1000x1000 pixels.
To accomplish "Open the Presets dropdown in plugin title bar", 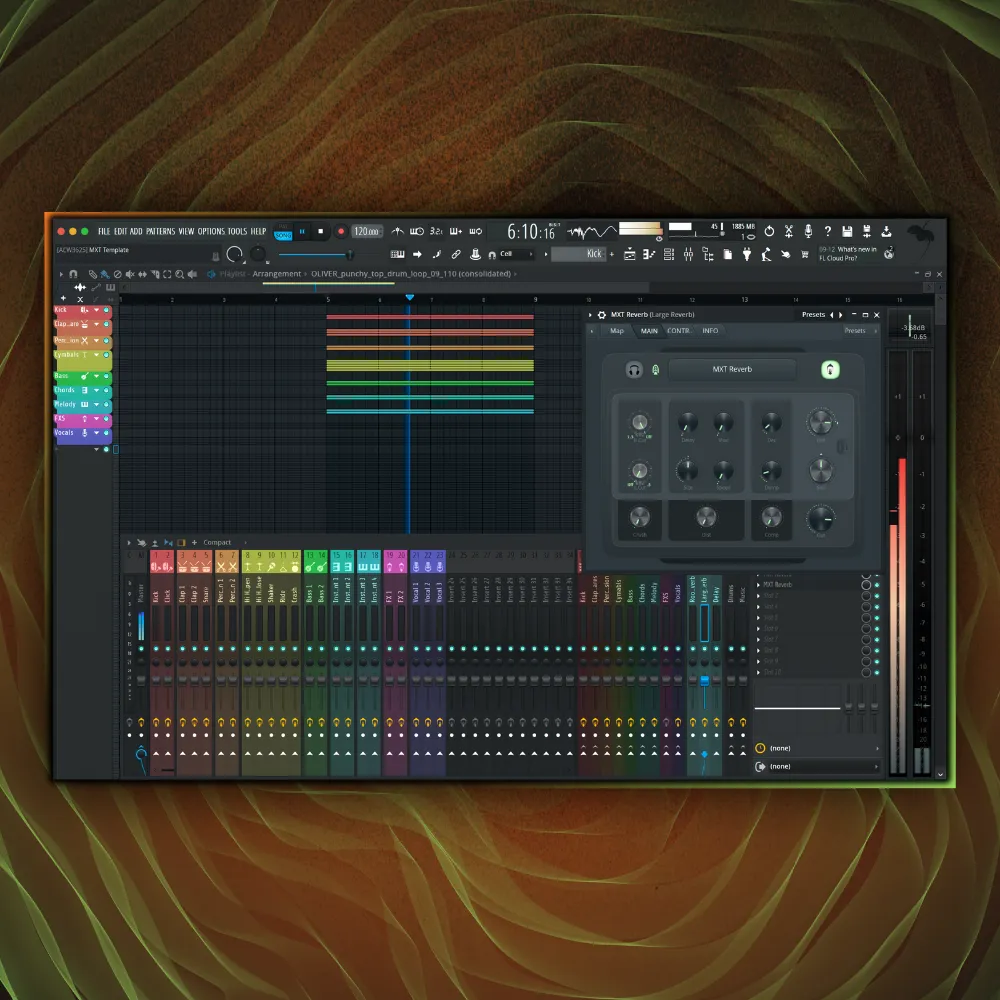I will tap(813, 315).
